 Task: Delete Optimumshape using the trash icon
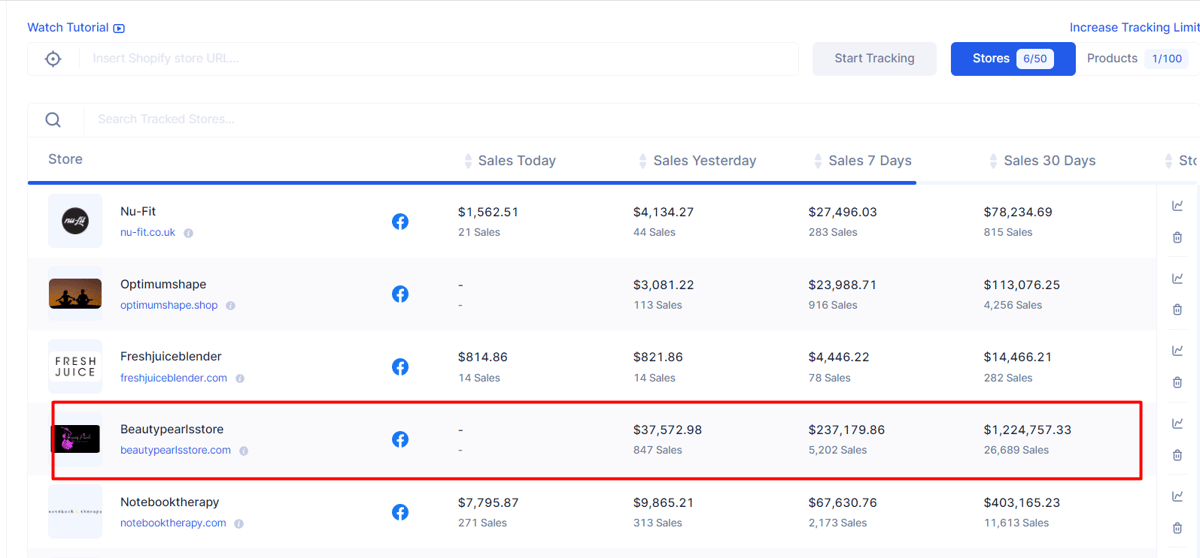[x=1177, y=310]
